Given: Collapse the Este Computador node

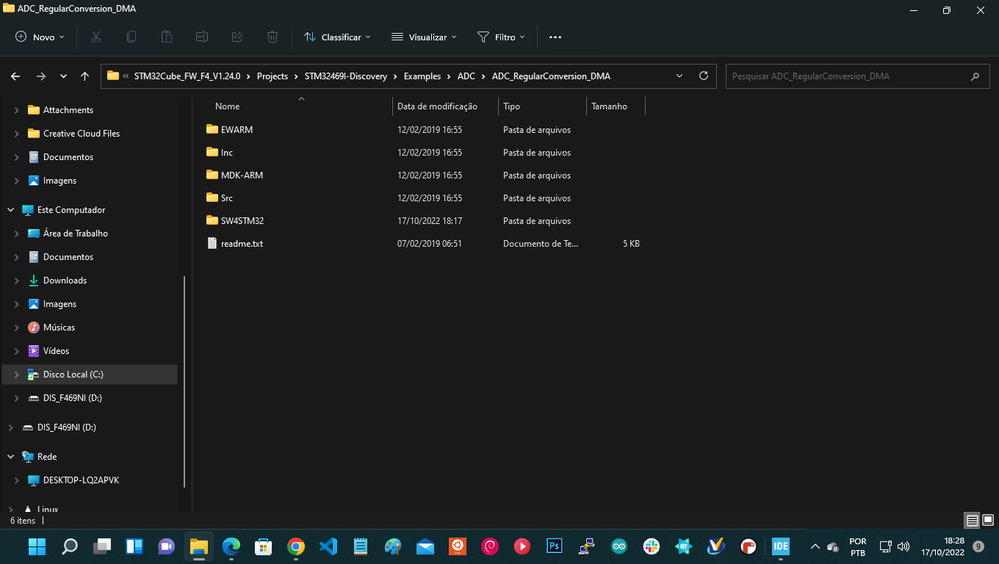Looking at the screenshot, I should click(x=11, y=210).
